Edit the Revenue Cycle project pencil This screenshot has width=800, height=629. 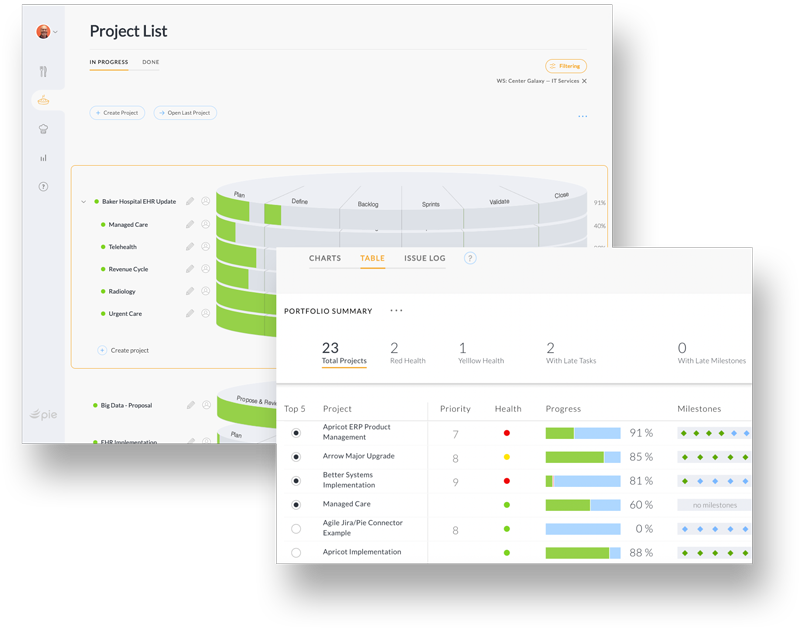[x=190, y=269]
